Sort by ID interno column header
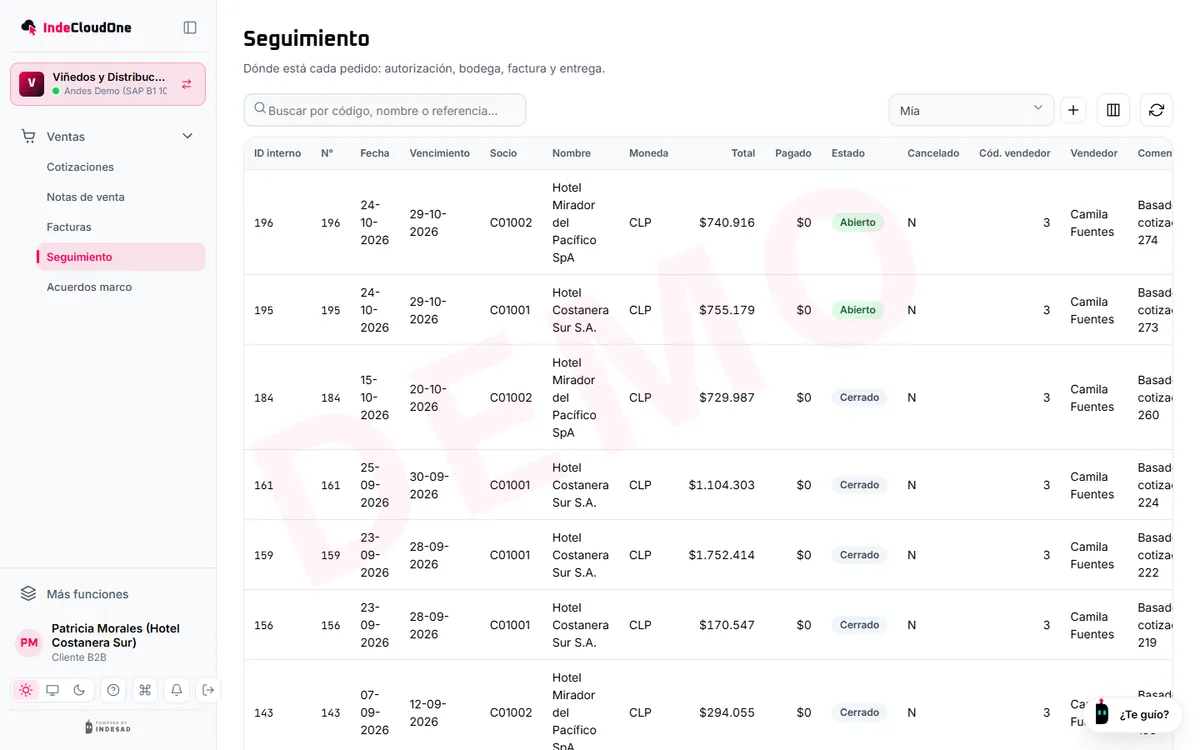This screenshot has width=1200, height=750. 277,153
